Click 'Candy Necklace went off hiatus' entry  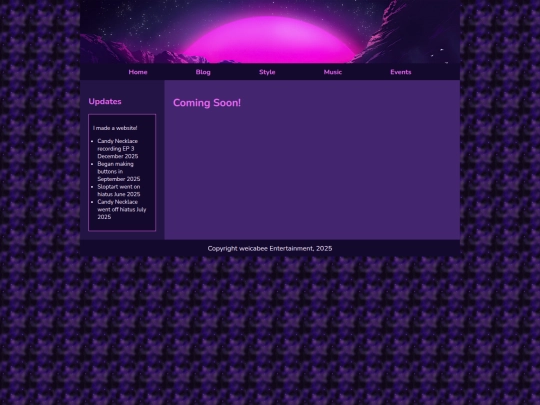[122, 209]
